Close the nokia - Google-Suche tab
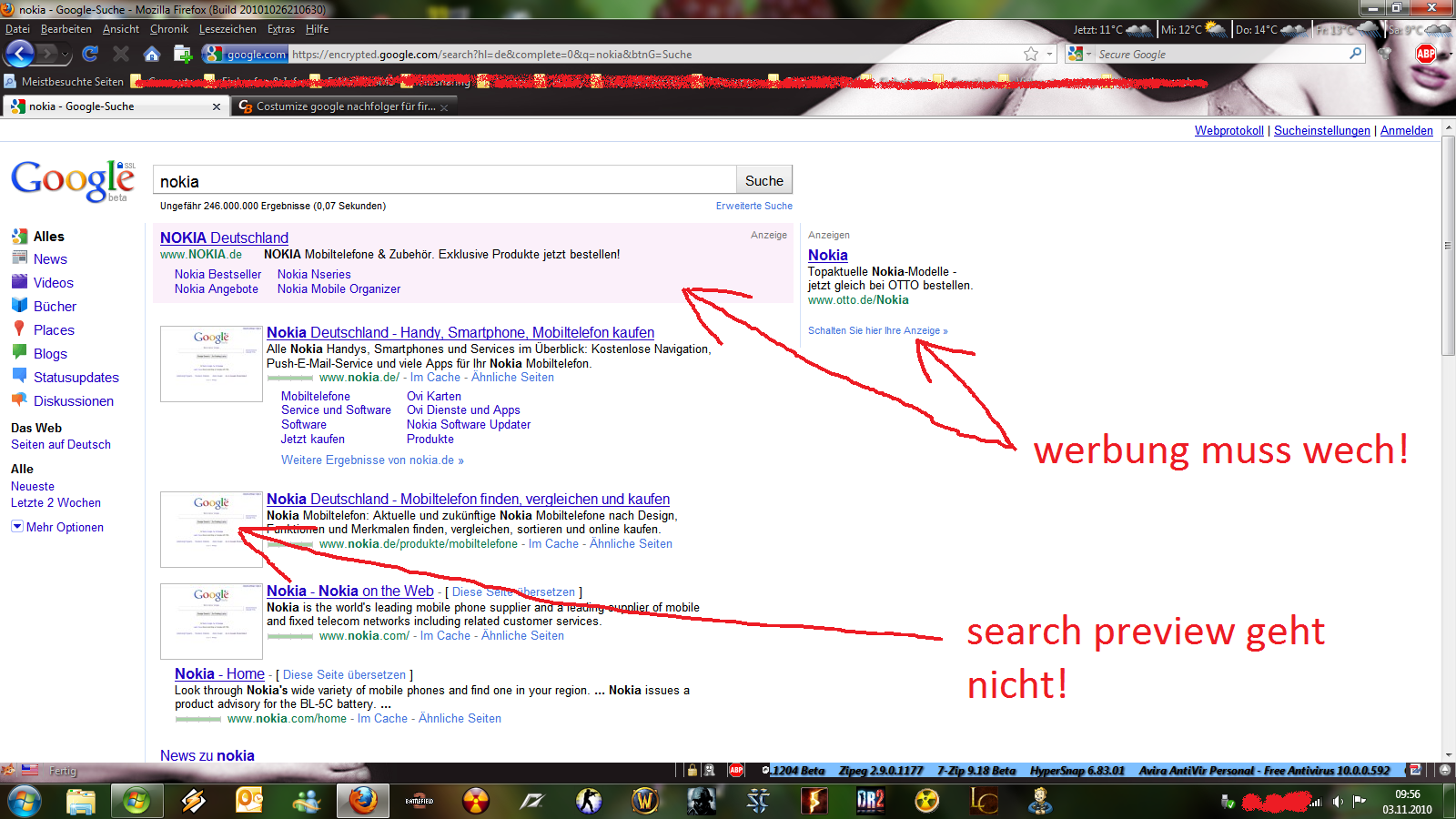1456x819 pixels. tap(217, 106)
